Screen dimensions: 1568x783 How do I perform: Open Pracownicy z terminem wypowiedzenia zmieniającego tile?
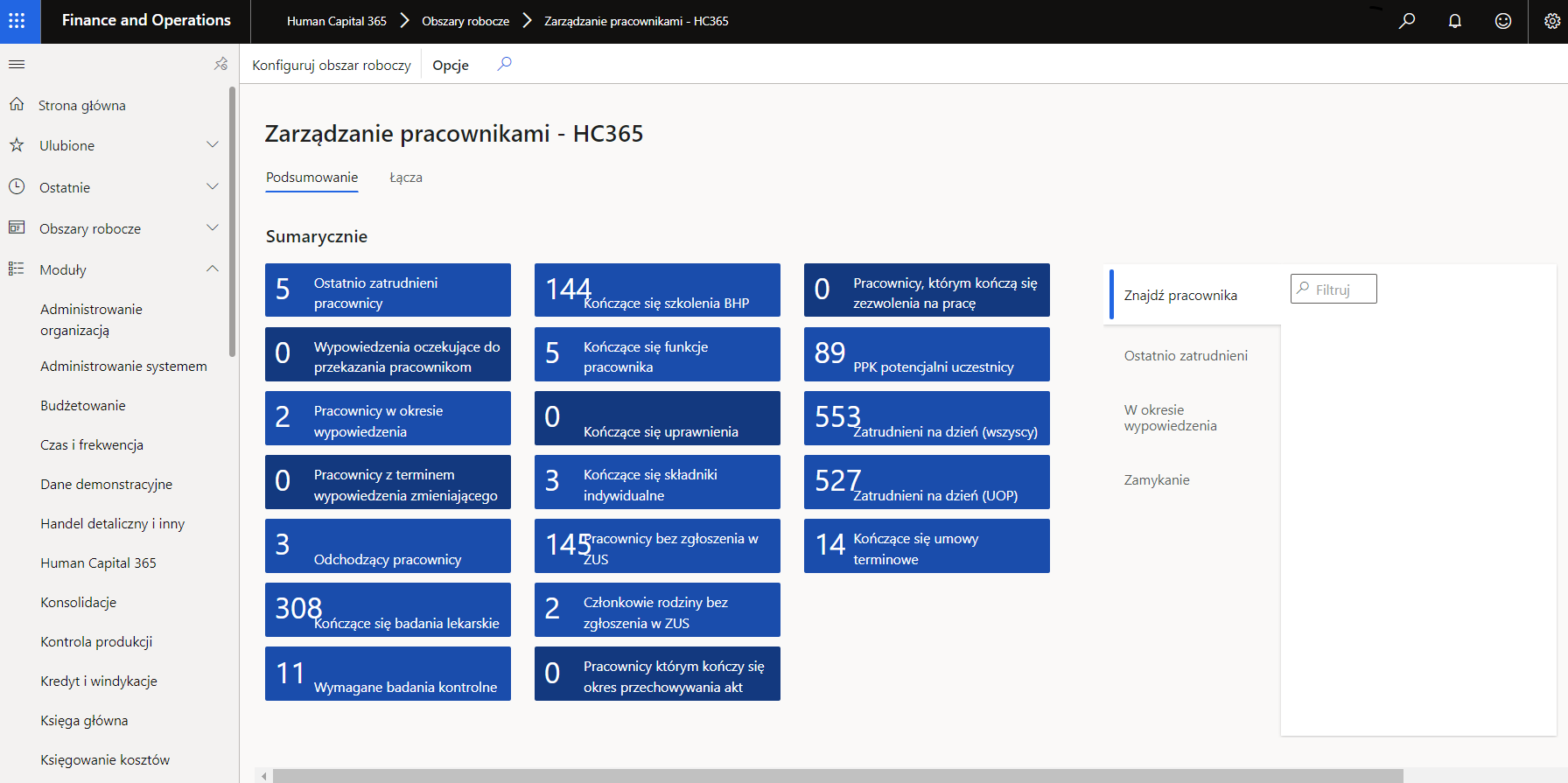tap(388, 482)
